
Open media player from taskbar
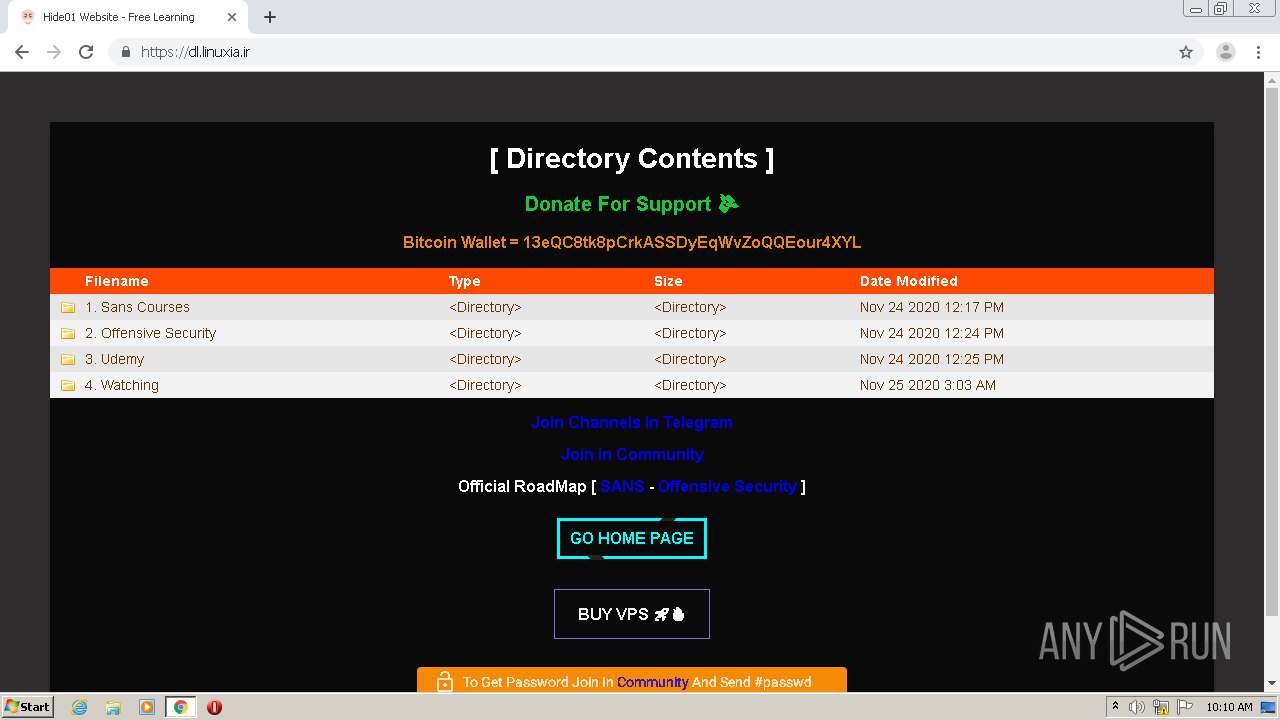pyautogui.click(x=147, y=707)
